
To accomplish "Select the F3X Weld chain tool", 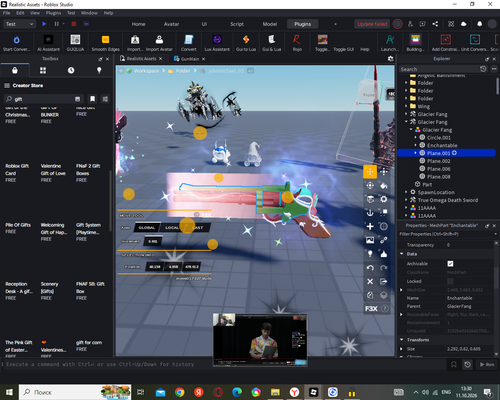I will pyautogui.click(x=384, y=240).
